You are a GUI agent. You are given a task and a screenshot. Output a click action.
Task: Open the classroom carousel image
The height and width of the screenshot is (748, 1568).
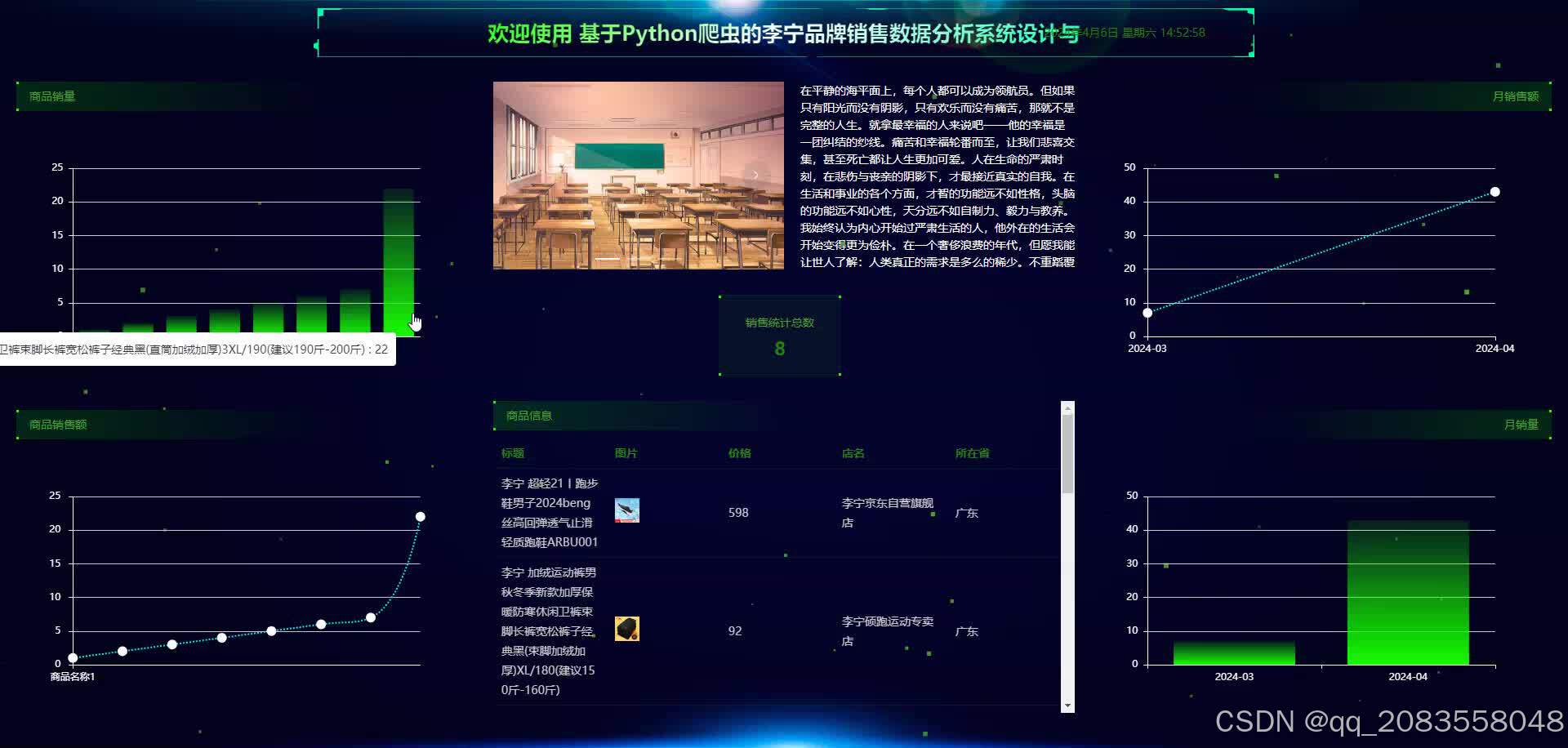(x=638, y=176)
